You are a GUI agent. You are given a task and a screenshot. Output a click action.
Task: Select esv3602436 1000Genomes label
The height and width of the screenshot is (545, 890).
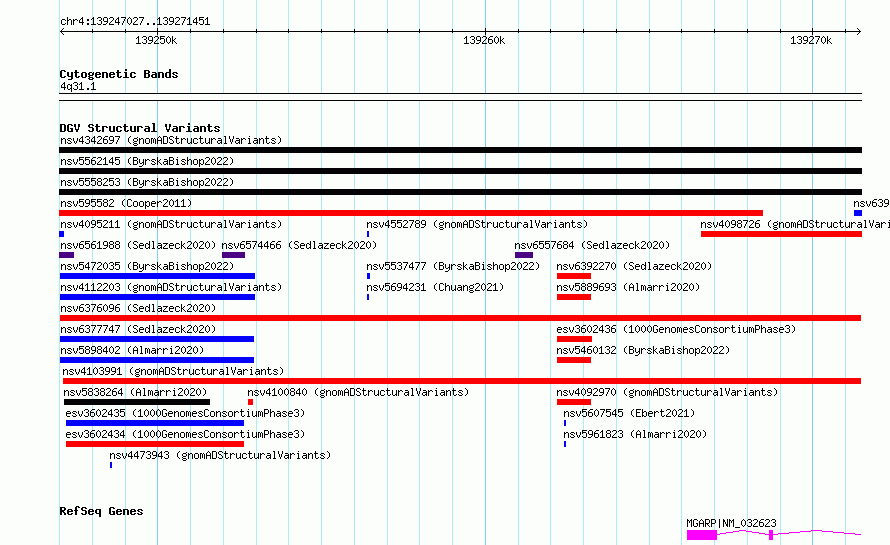(676, 329)
